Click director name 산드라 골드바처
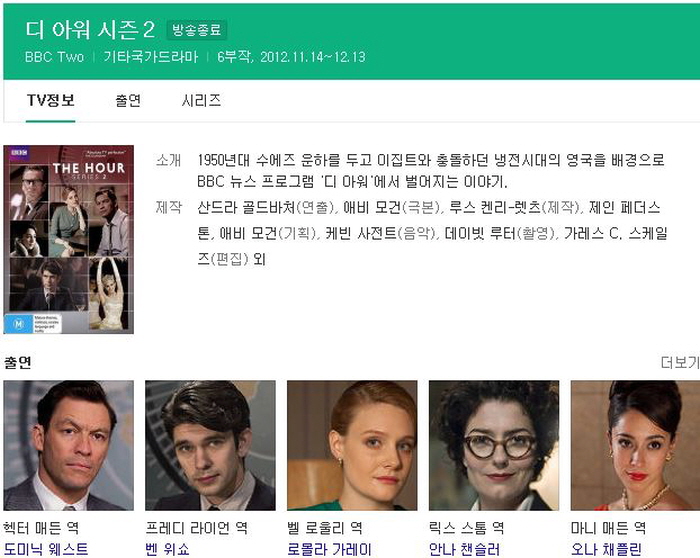The height and width of the screenshot is (558, 700). click(x=246, y=208)
